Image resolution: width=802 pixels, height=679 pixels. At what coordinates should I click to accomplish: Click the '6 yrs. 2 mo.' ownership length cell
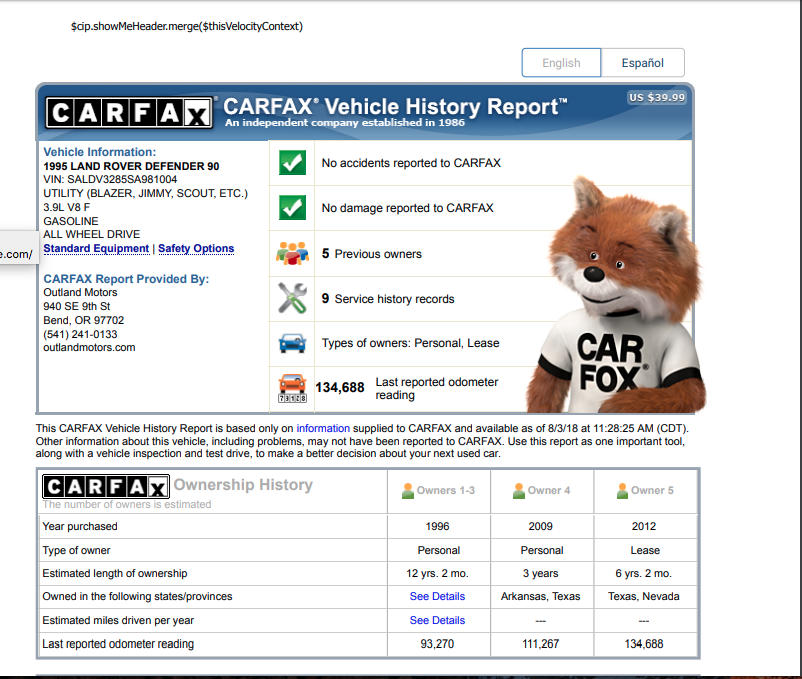pos(643,574)
